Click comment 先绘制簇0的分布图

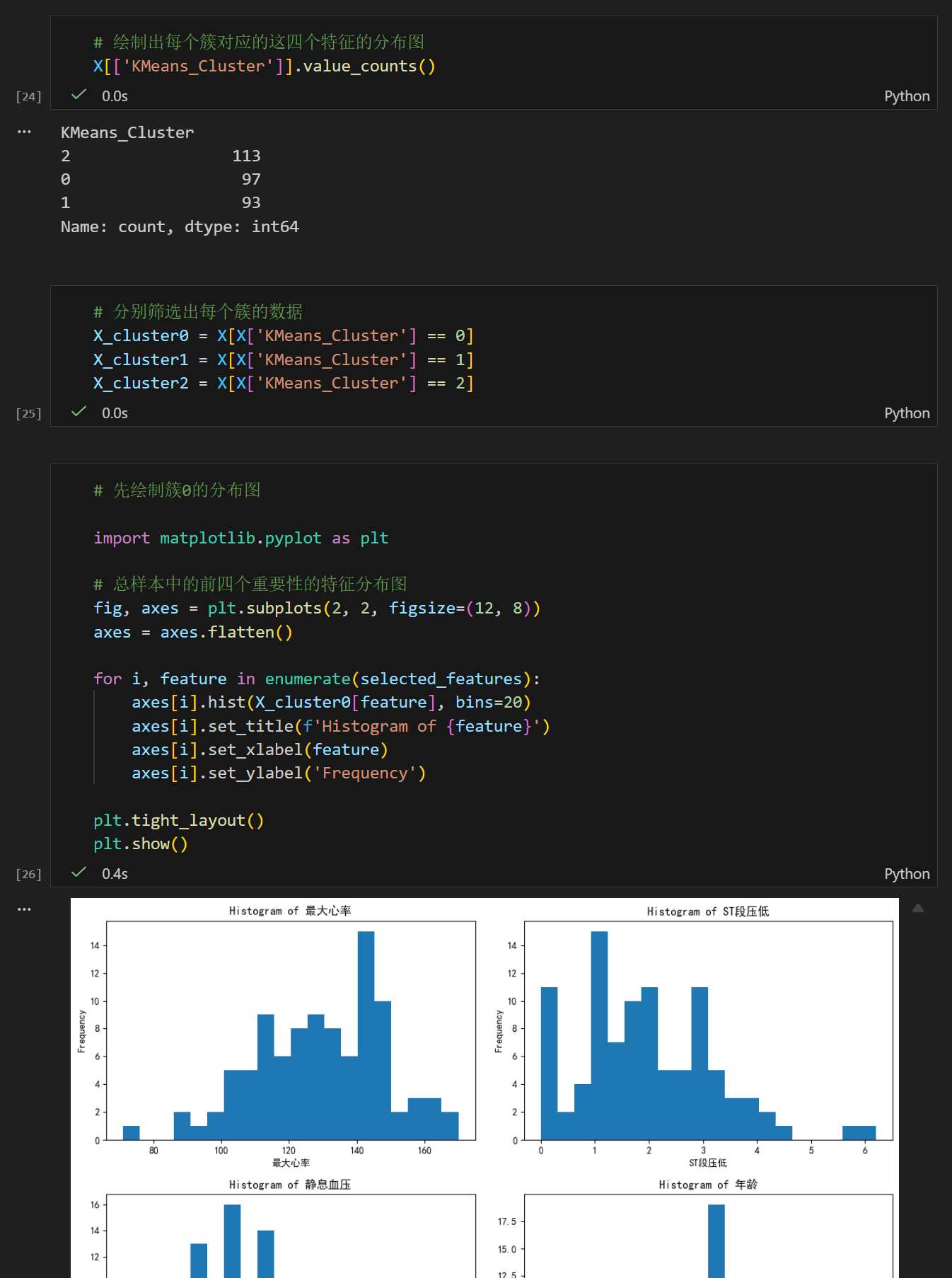(178, 490)
